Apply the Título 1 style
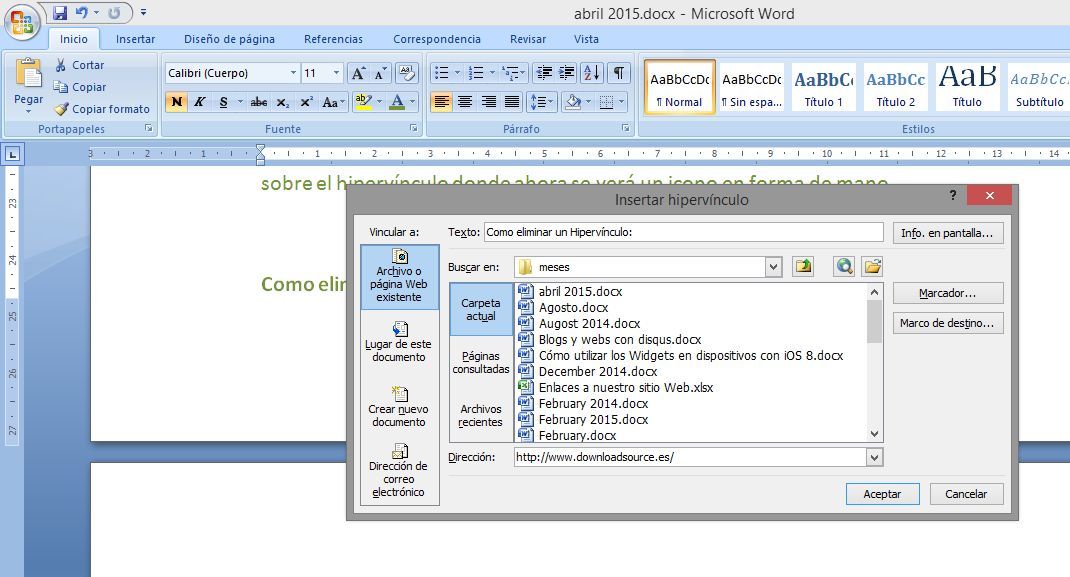The image size is (1070, 577). coord(824,87)
